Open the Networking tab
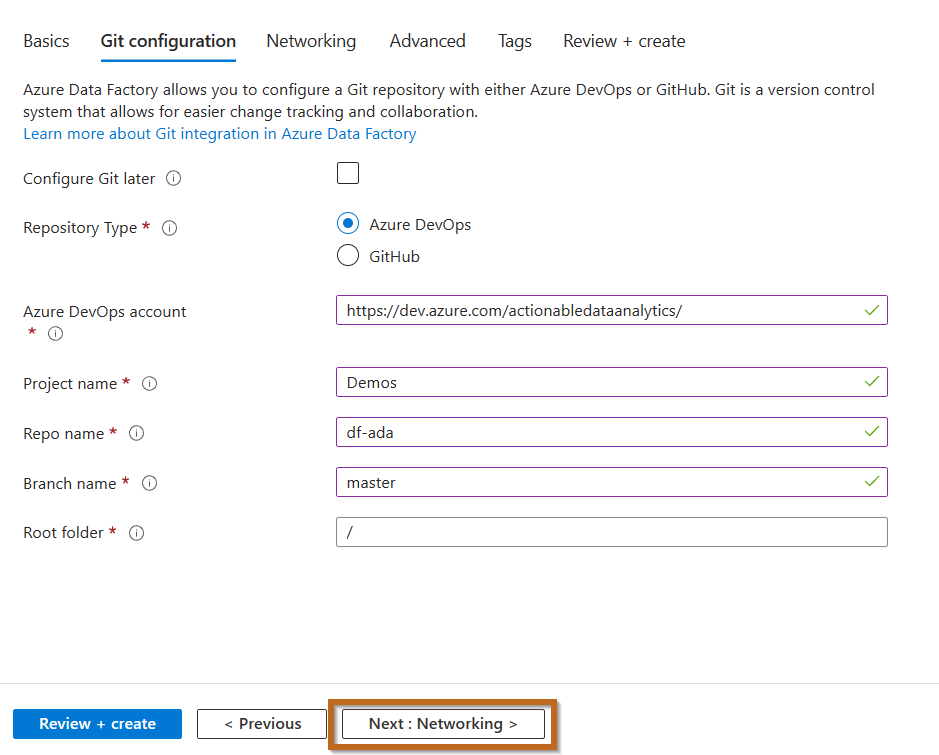The image size is (939, 755). tap(311, 41)
